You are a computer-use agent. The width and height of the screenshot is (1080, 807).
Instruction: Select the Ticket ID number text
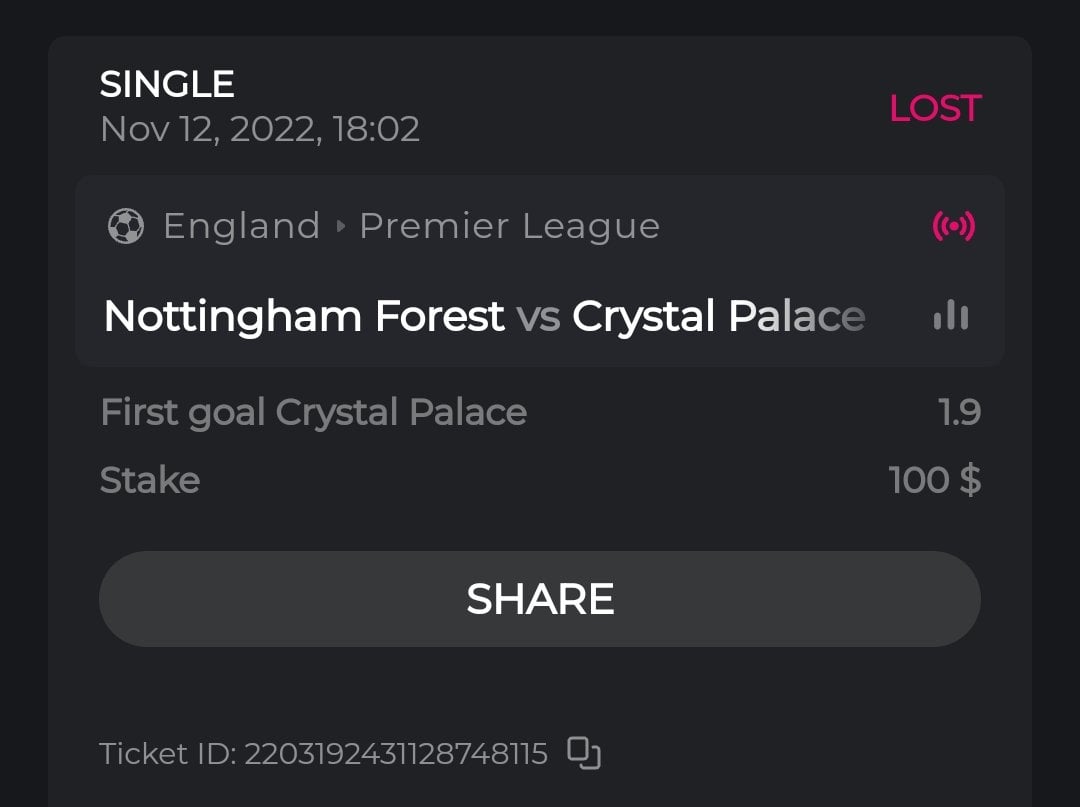(x=396, y=753)
